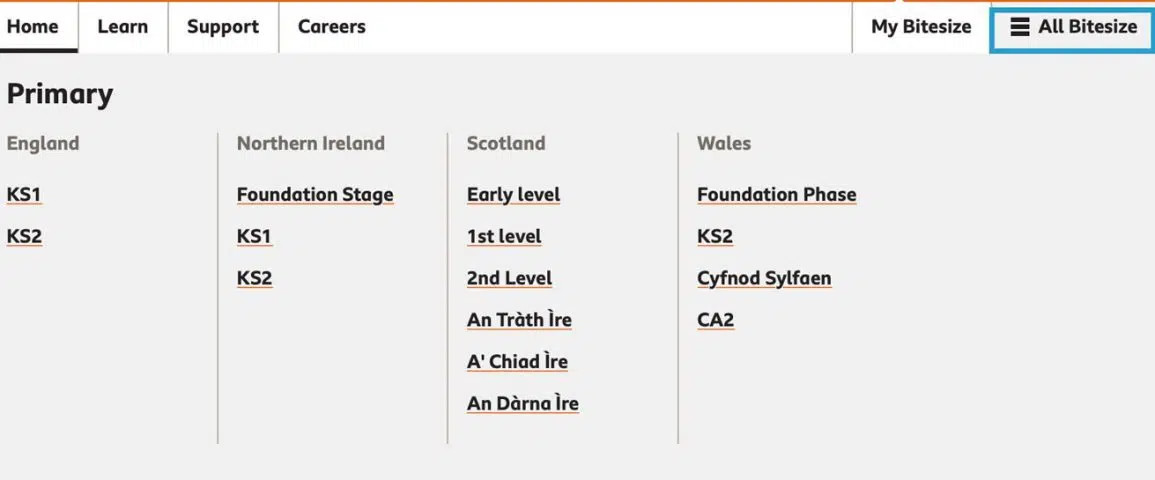The image size is (1155, 480).
Task: Select KS2 under England
Action: pos(24,237)
